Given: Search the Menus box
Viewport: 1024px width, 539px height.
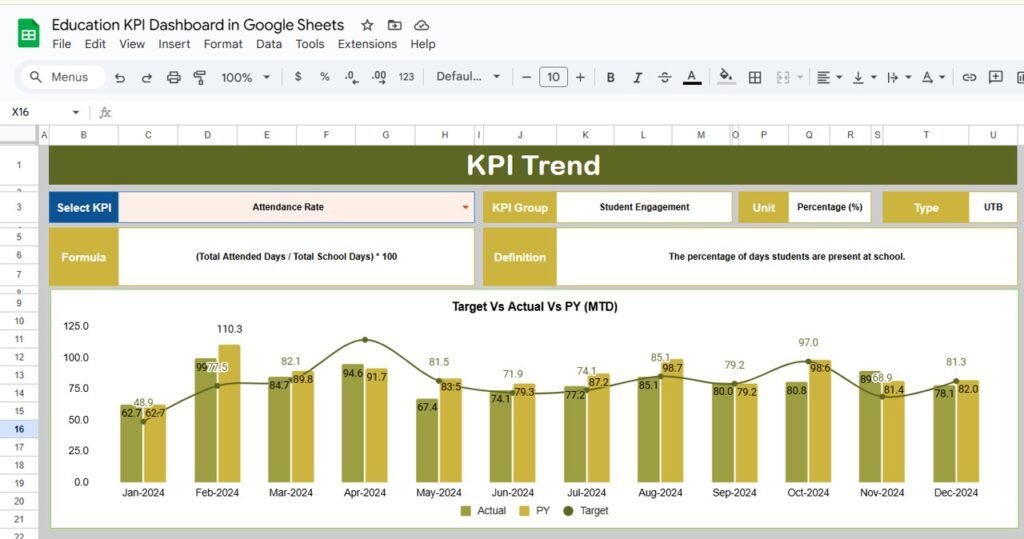Looking at the screenshot, I should [61, 77].
